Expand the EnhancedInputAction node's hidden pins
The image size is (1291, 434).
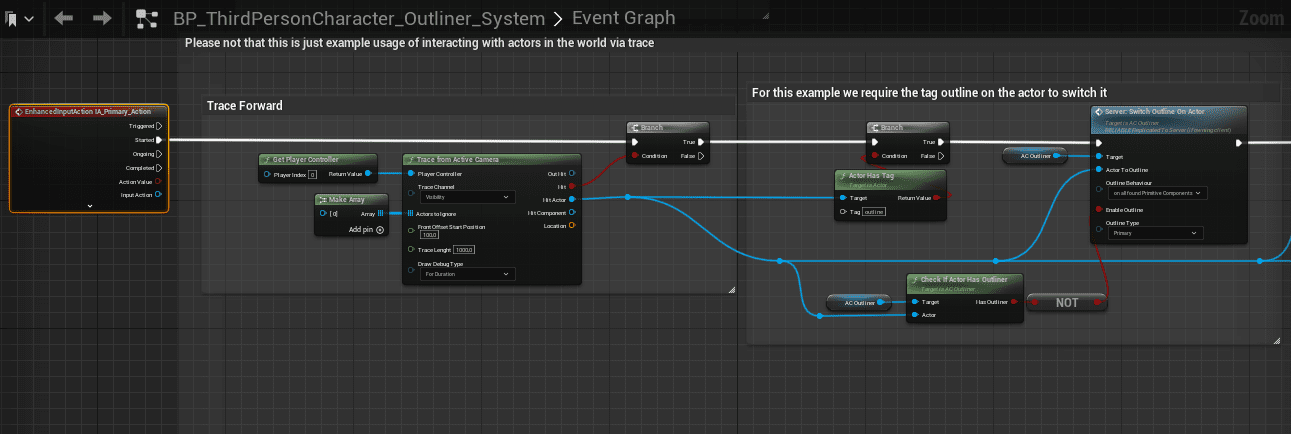tap(89, 205)
